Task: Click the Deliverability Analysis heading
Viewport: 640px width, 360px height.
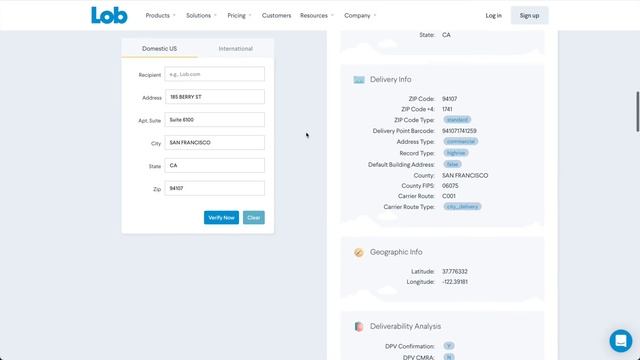Action: 405,327
